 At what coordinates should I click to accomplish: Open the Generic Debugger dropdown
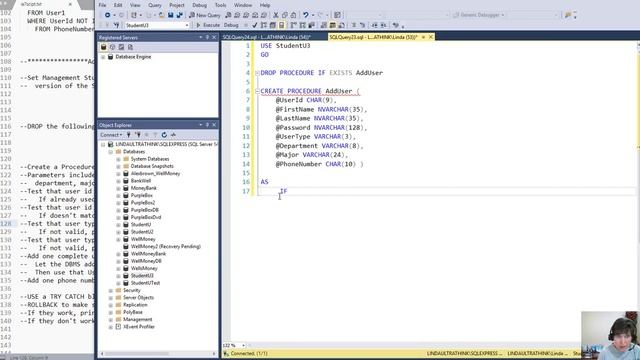503,15
